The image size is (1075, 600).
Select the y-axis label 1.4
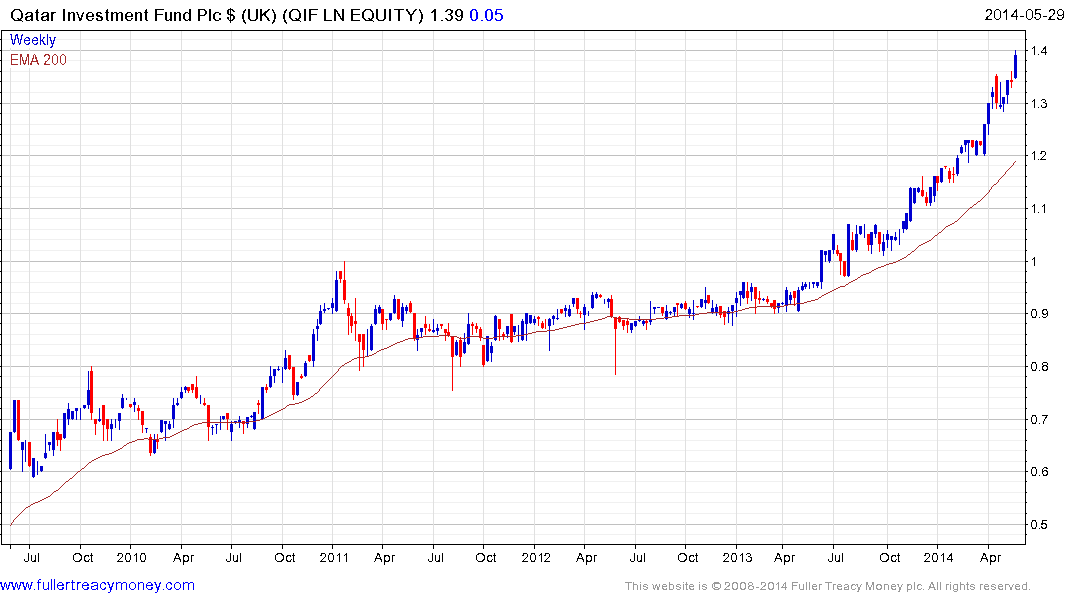coord(1038,51)
